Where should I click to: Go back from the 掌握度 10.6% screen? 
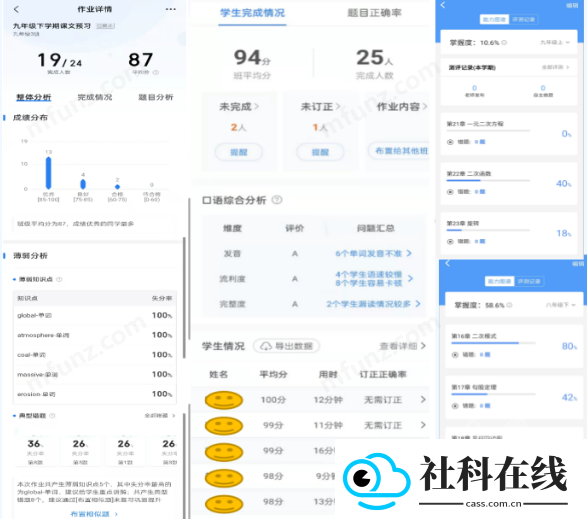[443, 5]
